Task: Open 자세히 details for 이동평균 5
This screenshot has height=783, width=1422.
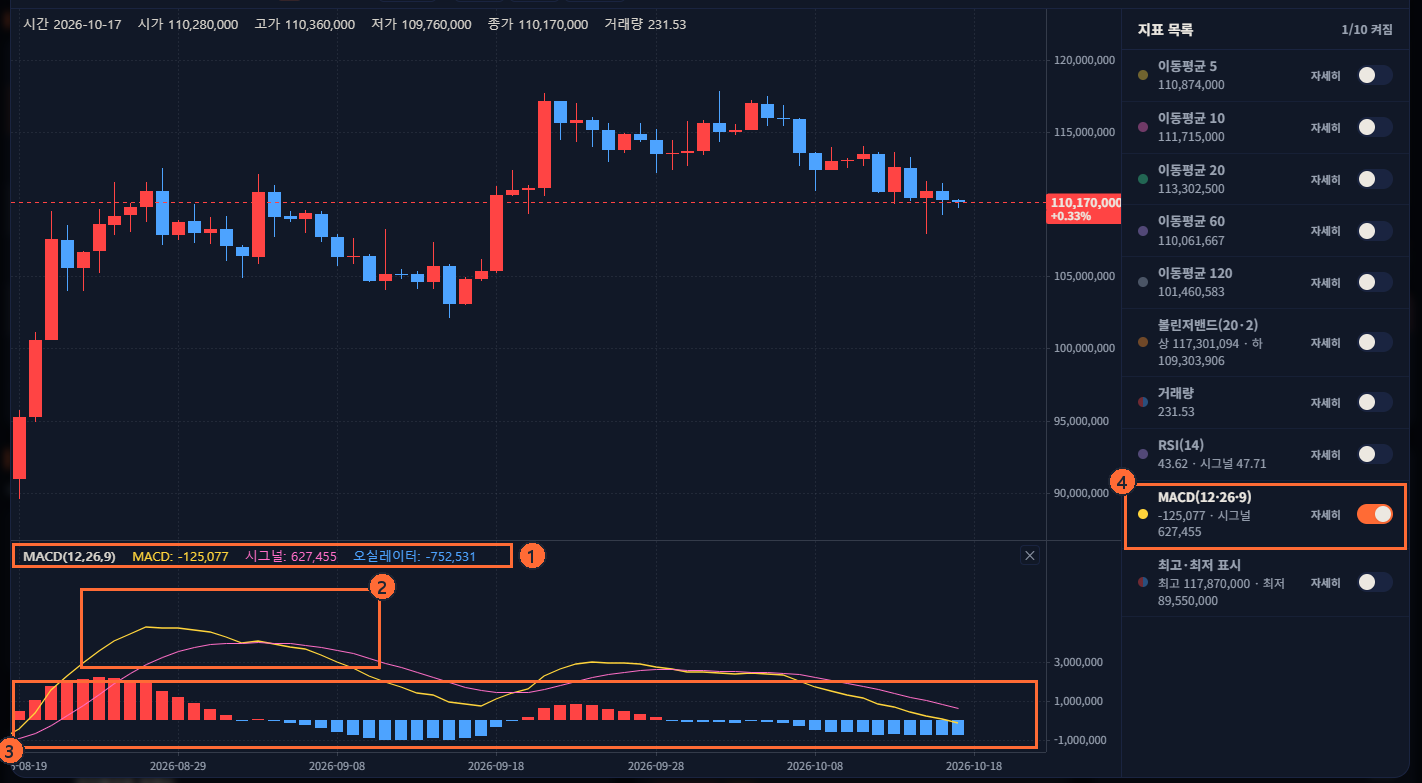Action: 1325,76
